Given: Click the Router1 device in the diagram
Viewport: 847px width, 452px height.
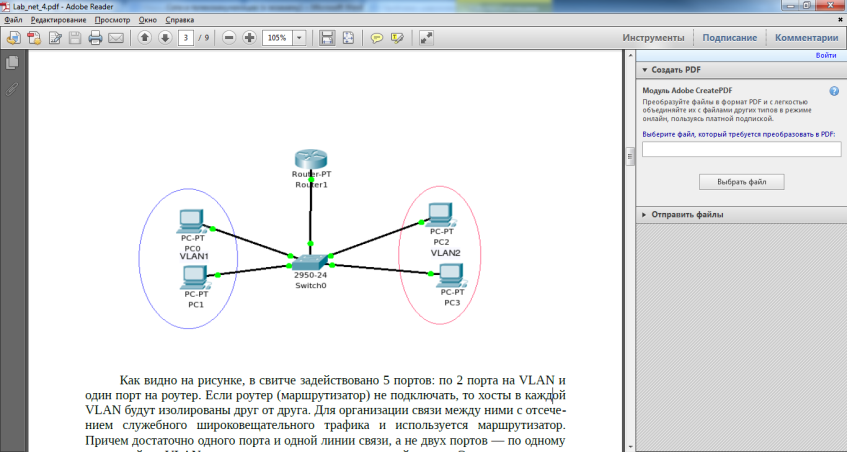Looking at the screenshot, I should click(x=311, y=159).
